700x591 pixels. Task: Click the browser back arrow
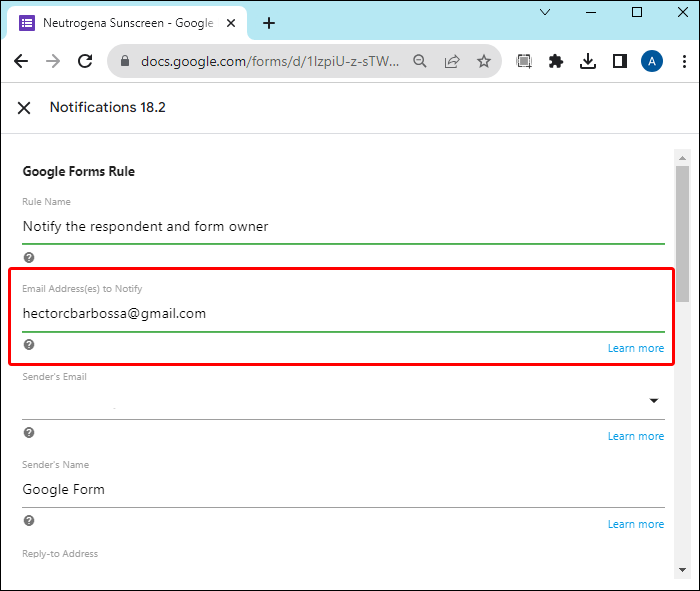point(21,61)
